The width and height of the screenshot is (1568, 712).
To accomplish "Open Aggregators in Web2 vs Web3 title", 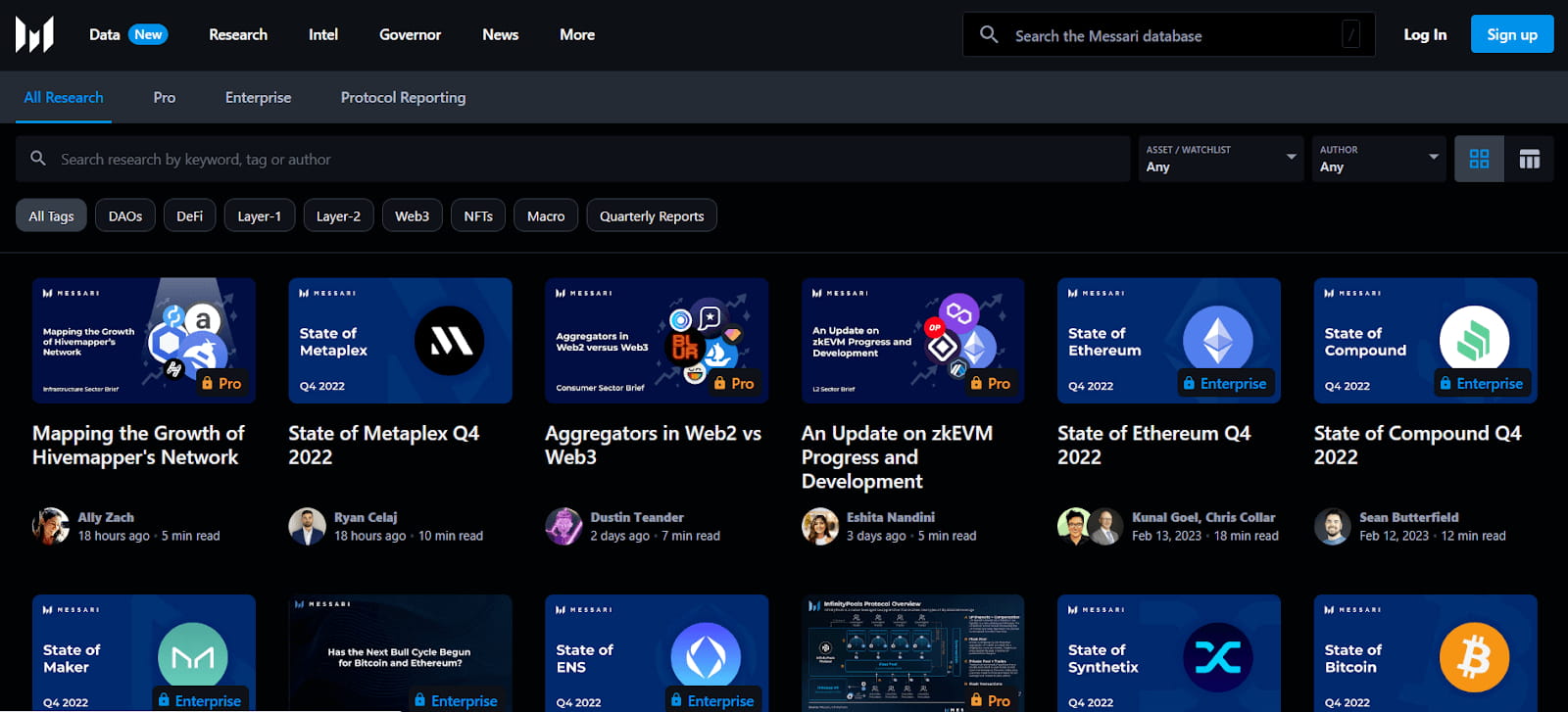I will point(653,446).
